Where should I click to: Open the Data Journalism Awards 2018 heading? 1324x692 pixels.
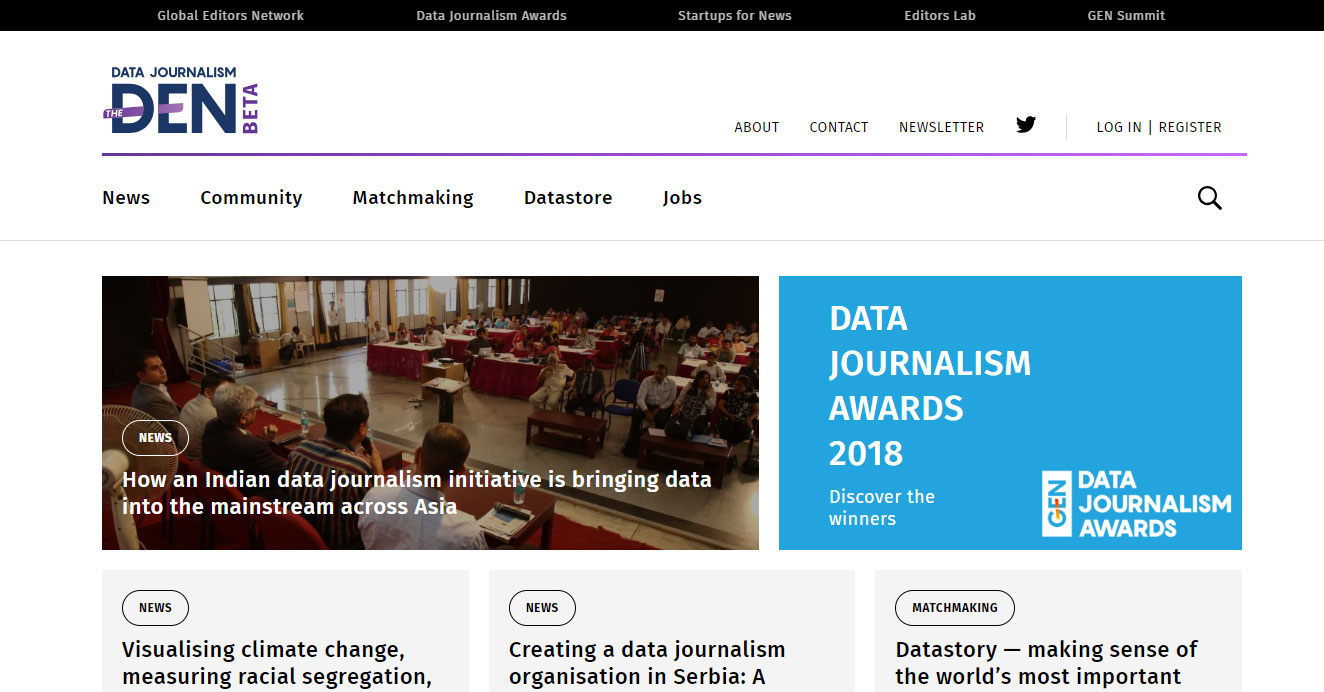pyautogui.click(x=930, y=386)
